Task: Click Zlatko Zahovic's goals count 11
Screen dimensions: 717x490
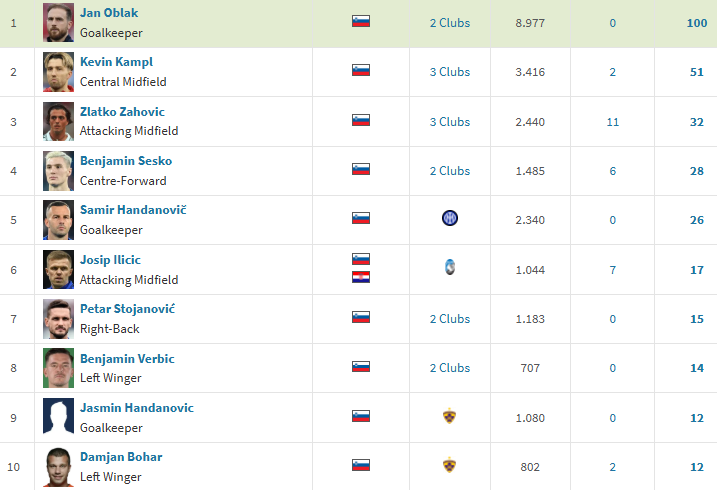Action: [612, 121]
